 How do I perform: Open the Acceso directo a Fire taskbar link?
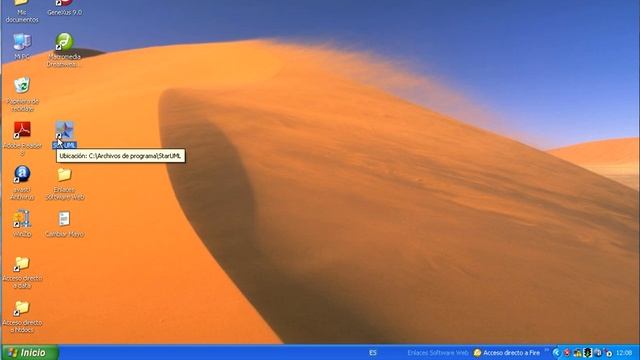507,353
